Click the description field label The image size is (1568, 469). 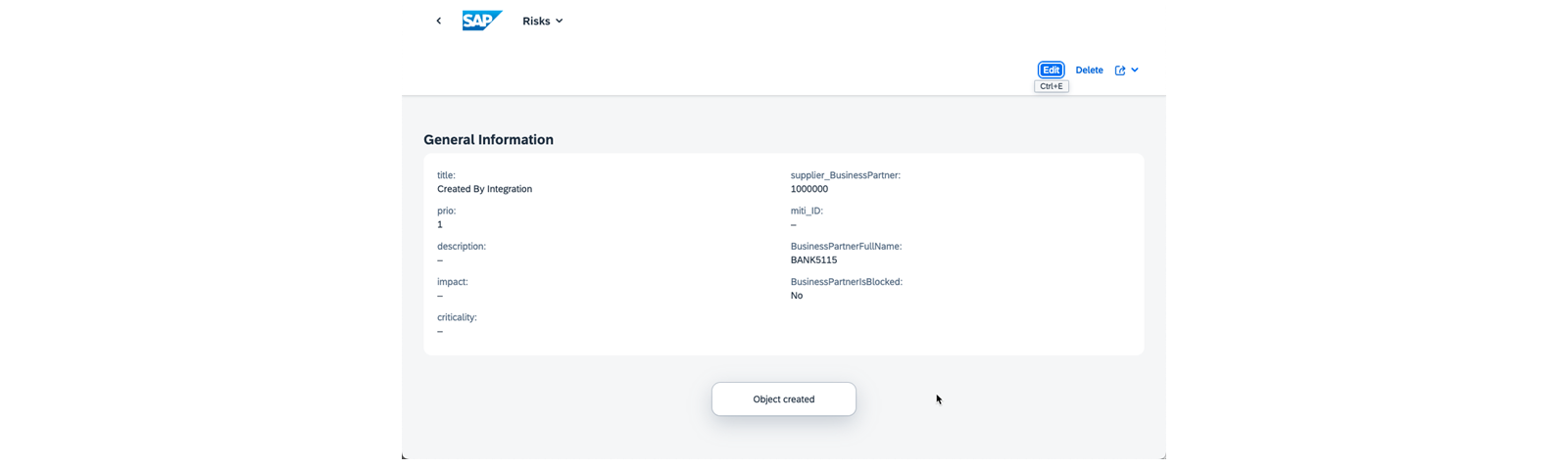point(462,247)
